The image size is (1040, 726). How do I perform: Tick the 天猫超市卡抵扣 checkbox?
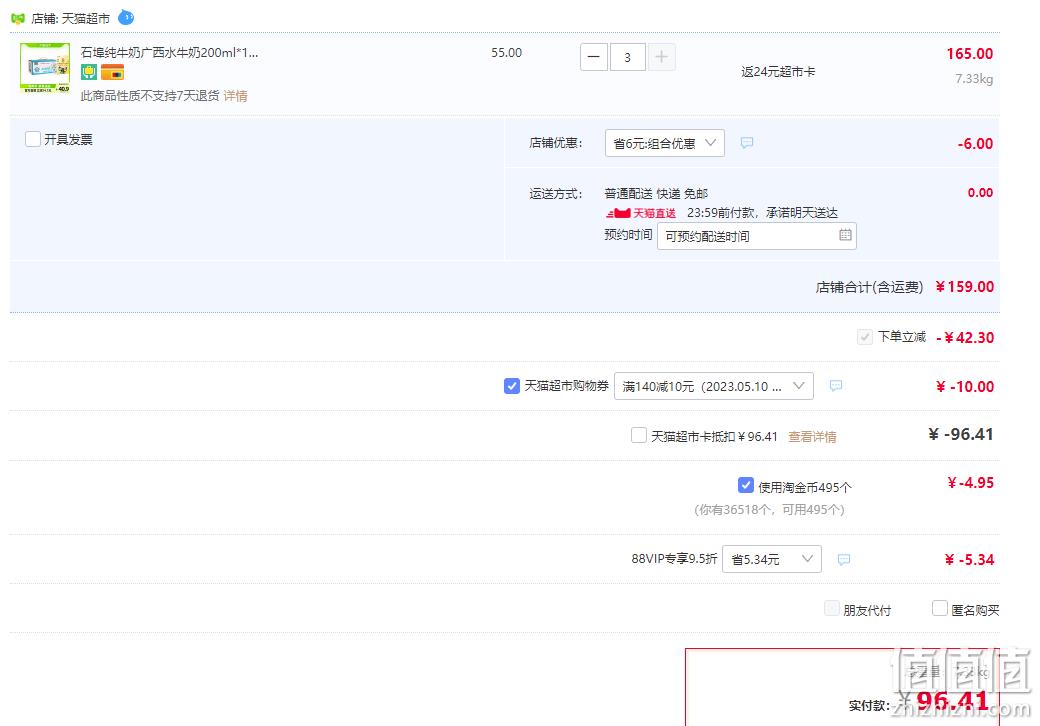pos(639,436)
